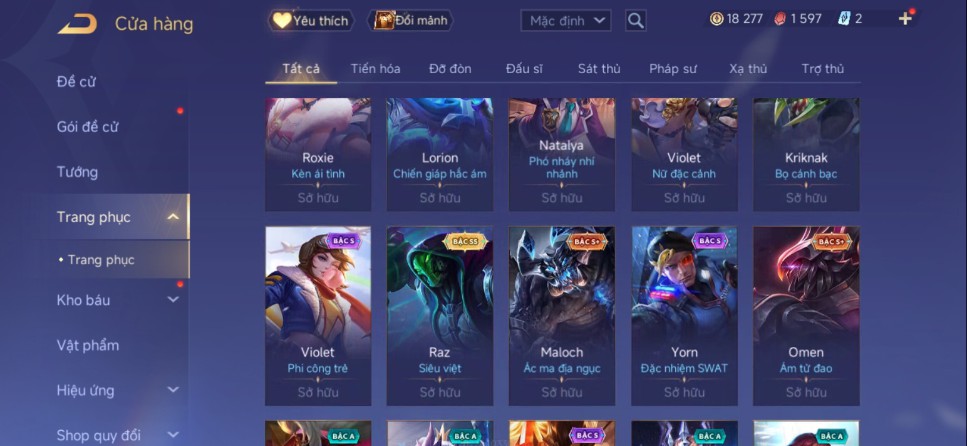
Task: Choose the Omen Ám tử đao skin
Action: pos(806,316)
